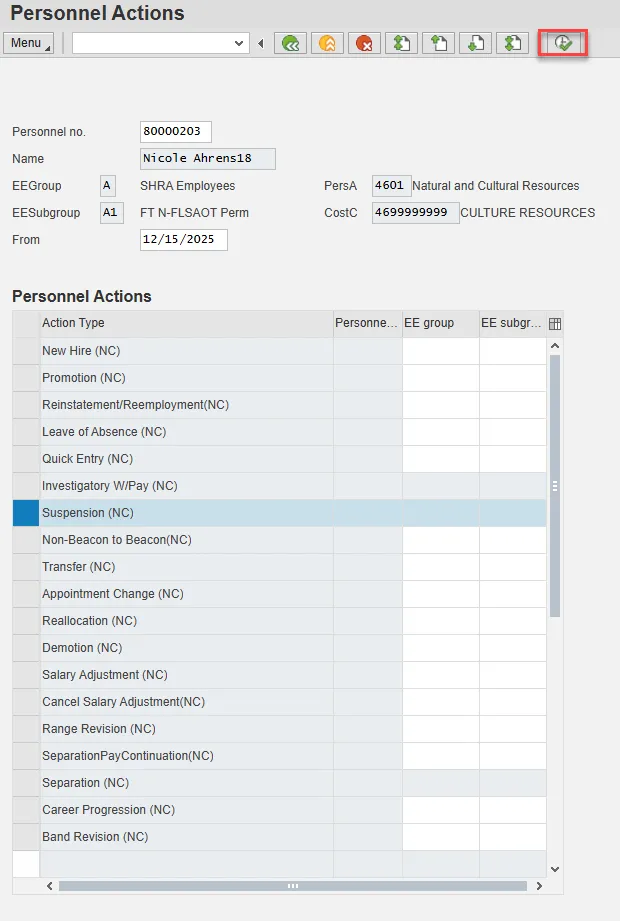
Task: Click the Next page toolbar icon
Action: [475, 43]
